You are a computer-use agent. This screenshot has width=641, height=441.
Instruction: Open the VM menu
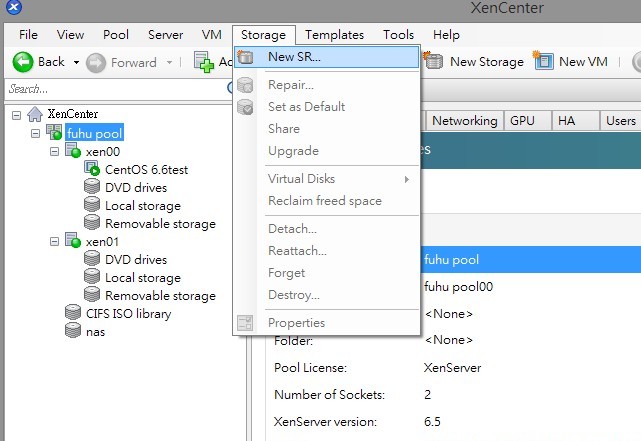click(211, 35)
